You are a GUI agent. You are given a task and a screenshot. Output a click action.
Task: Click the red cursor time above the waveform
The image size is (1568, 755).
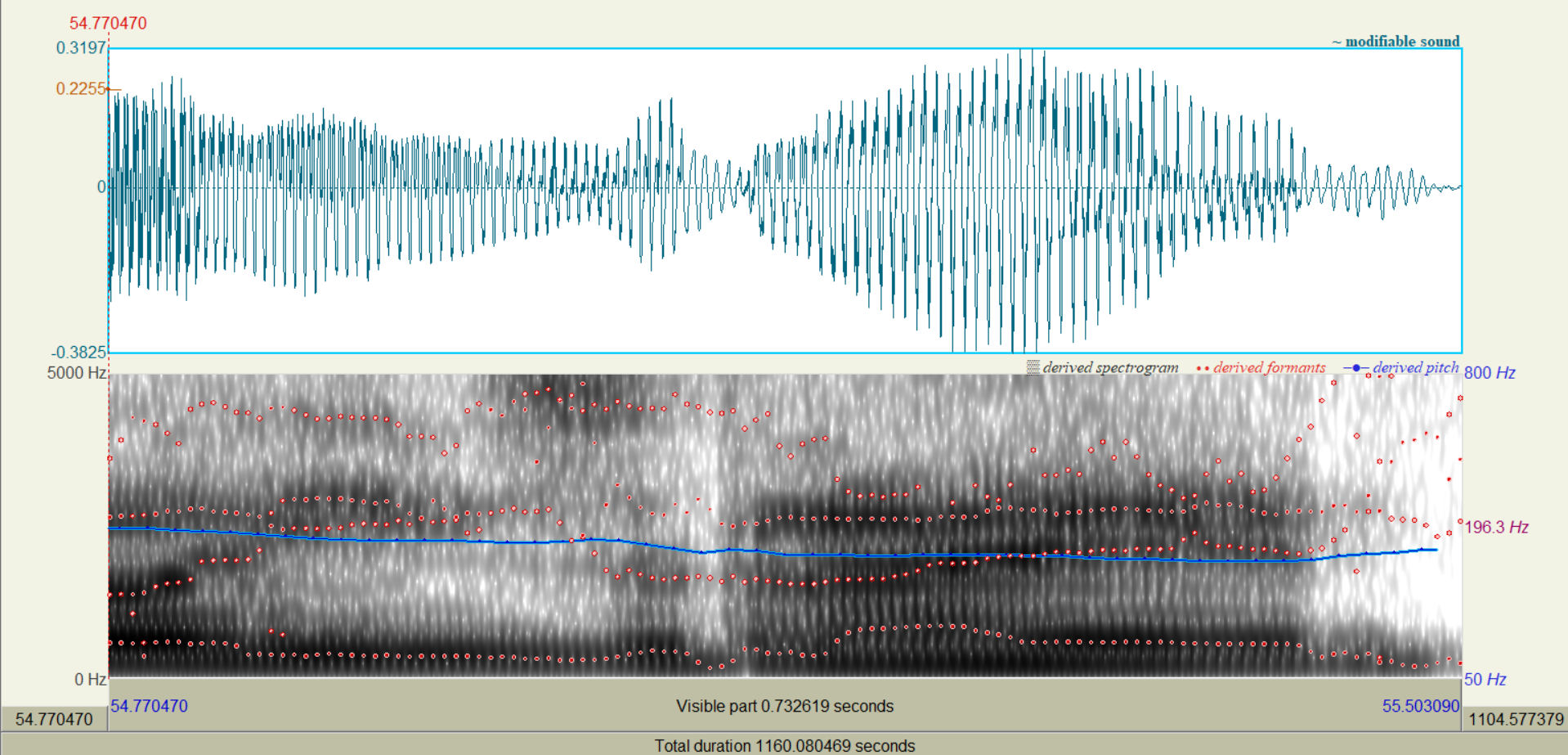pyautogui.click(x=108, y=23)
